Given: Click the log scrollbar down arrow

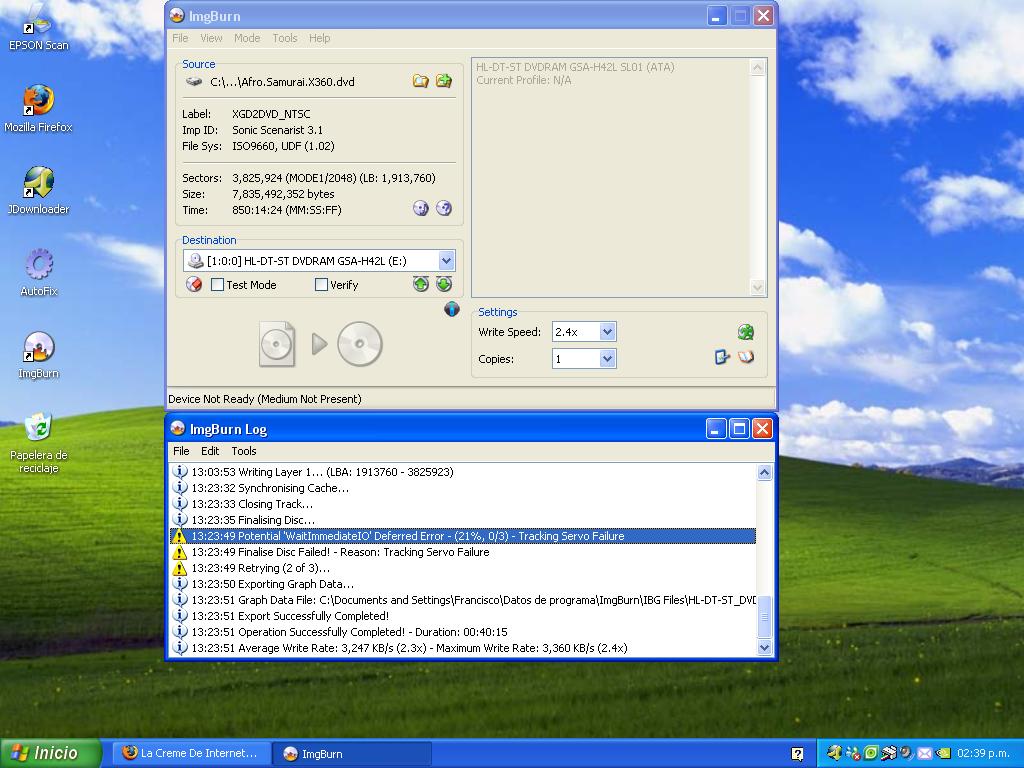Looking at the screenshot, I should point(764,648).
